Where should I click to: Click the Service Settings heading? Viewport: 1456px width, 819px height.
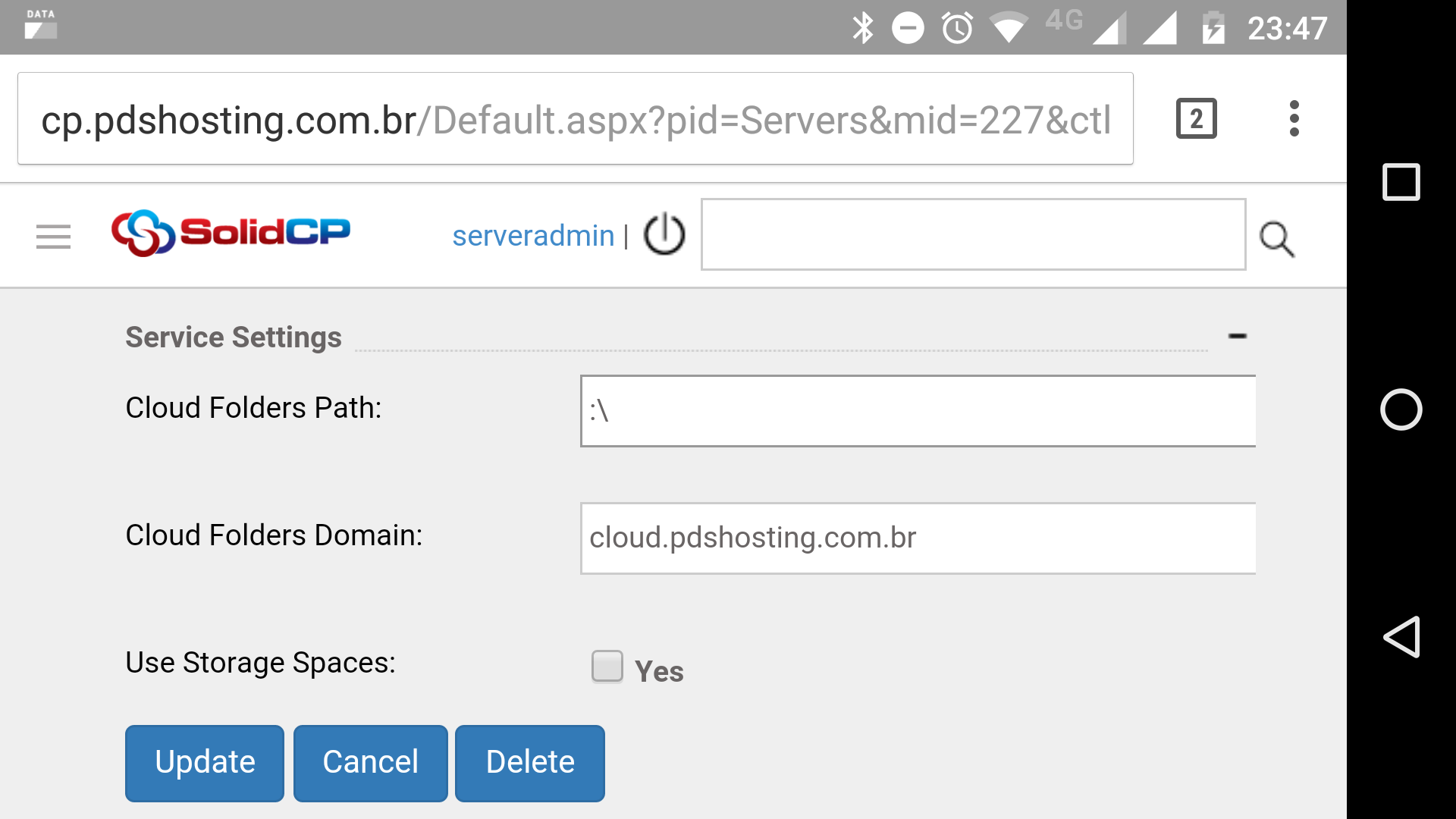click(234, 337)
